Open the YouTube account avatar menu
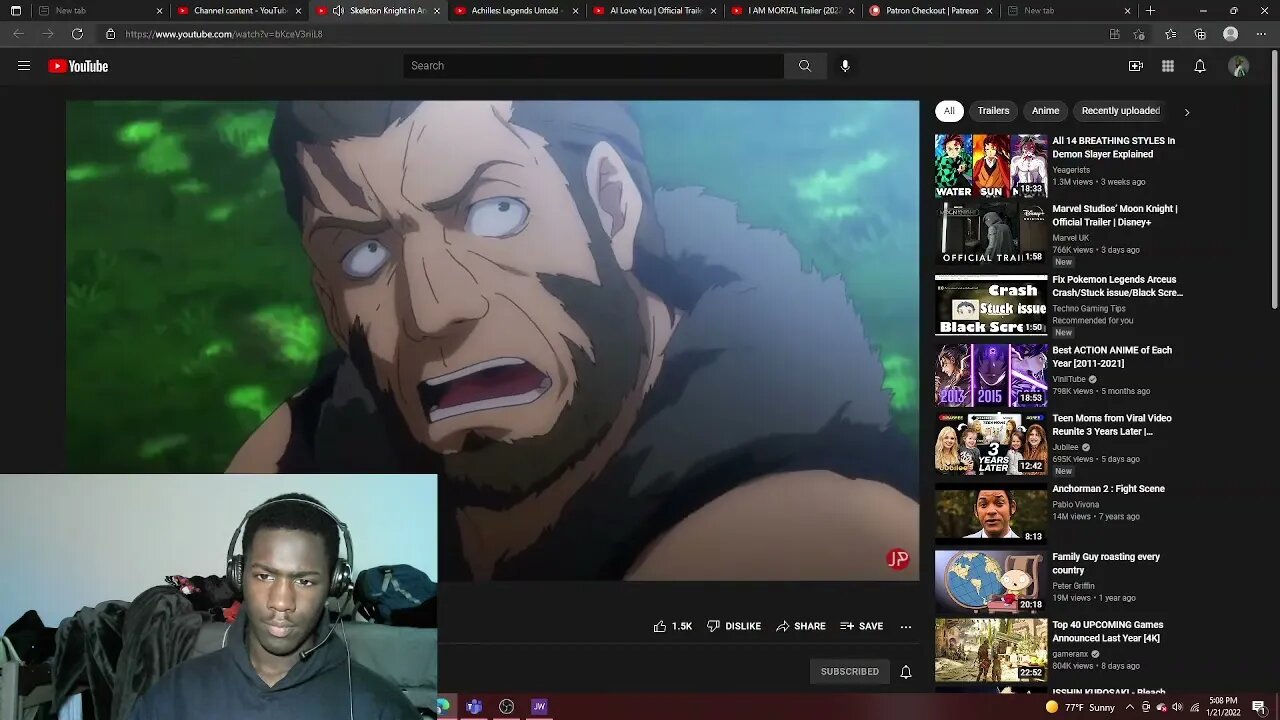 click(x=1239, y=66)
